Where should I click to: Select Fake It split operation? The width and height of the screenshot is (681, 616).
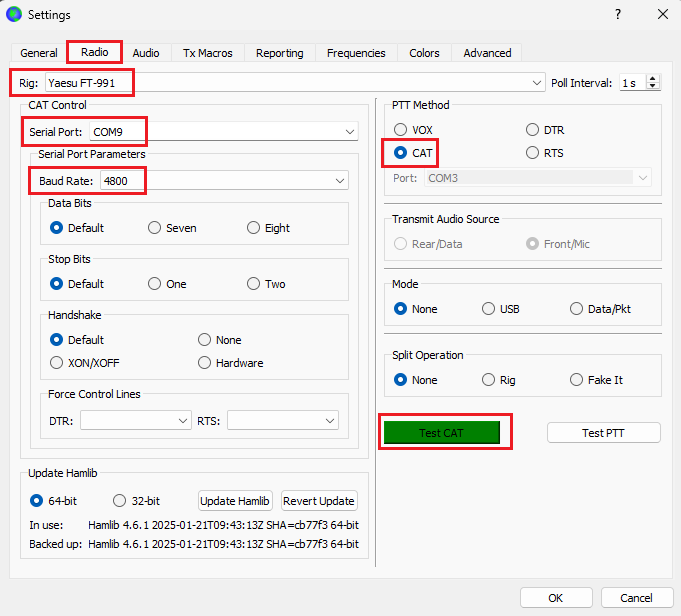(577, 380)
